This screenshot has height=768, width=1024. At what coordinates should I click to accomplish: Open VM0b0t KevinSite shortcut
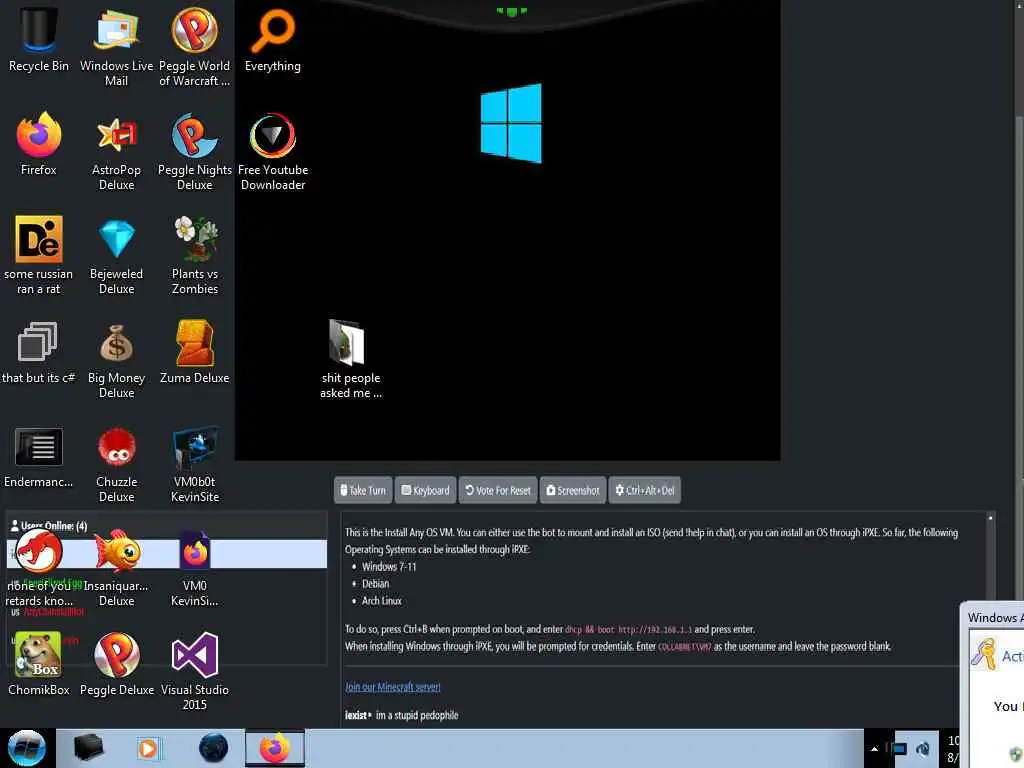tap(195, 464)
